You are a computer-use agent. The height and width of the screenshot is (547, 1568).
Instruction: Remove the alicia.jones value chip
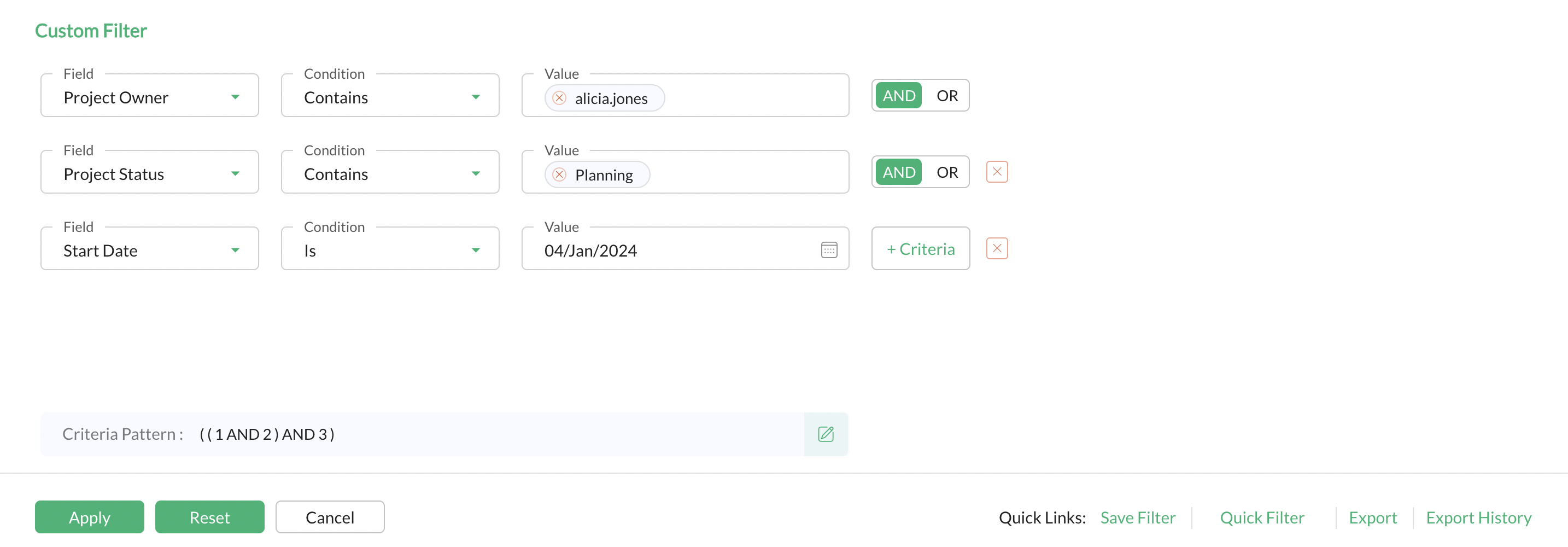pyautogui.click(x=559, y=98)
